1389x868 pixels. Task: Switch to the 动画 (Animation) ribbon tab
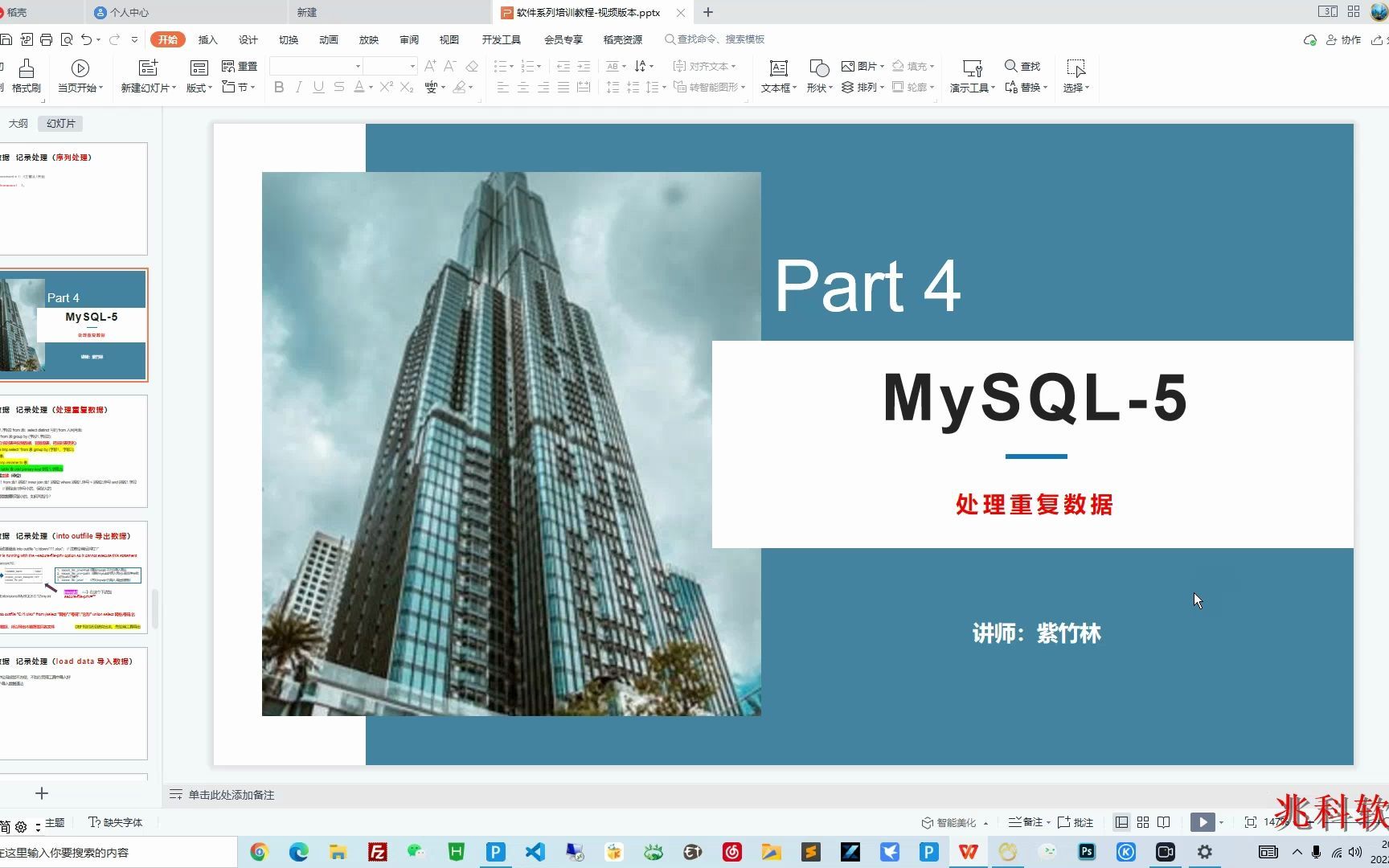click(x=328, y=39)
